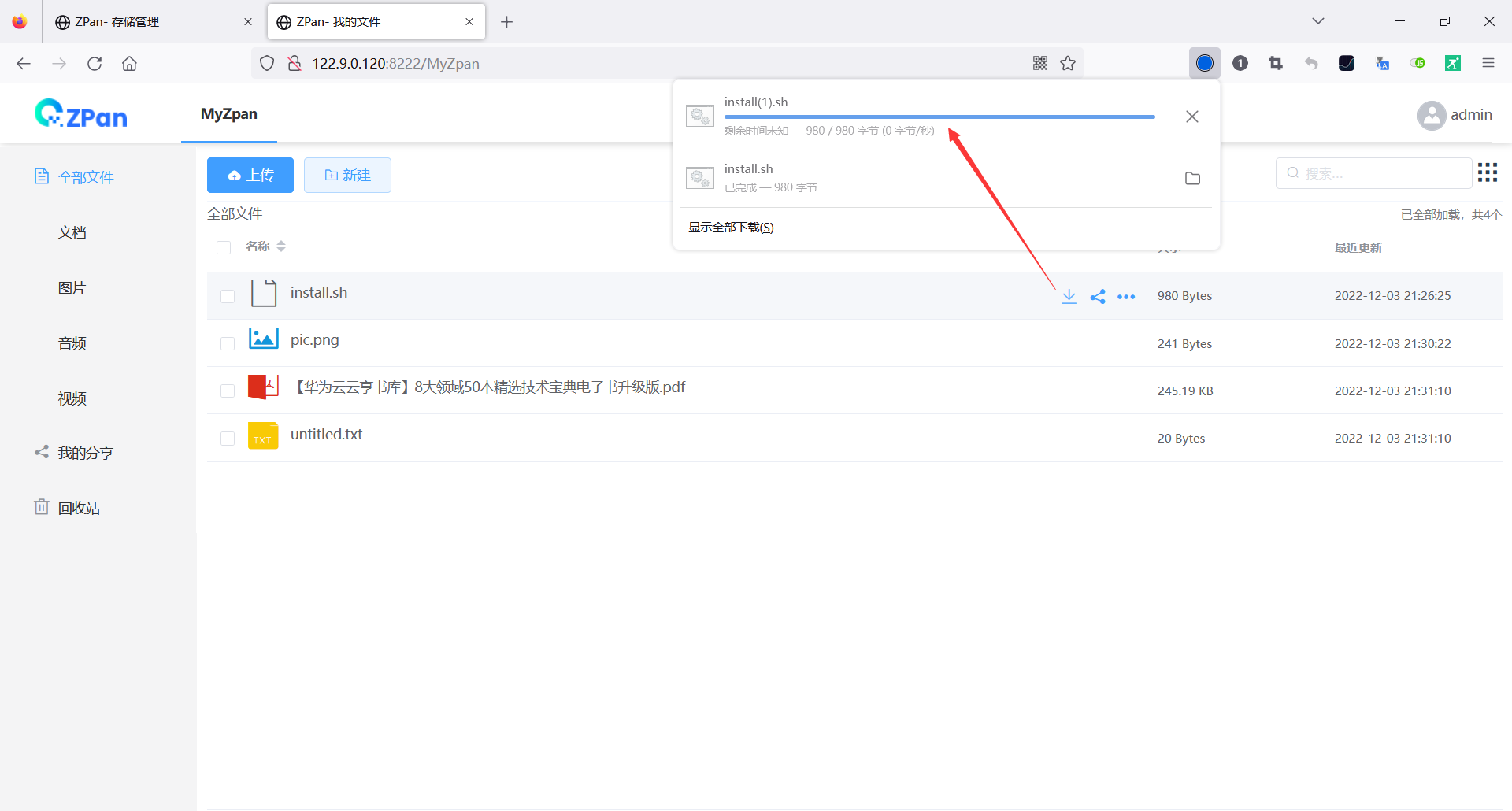Switch to ZPan- 存储管理 browser tab
The height and width of the screenshot is (811, 1512).
[153, 22]
